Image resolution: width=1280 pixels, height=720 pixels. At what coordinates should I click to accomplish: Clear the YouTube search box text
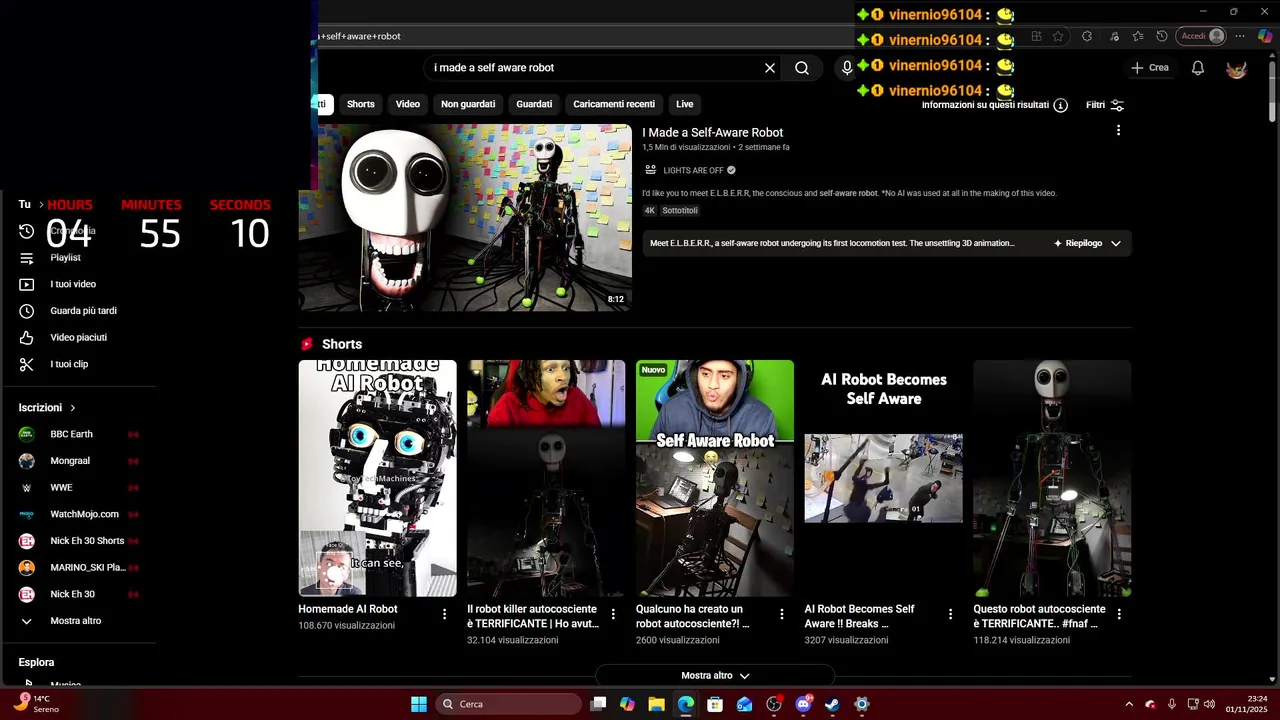click(x=770, y=68)
